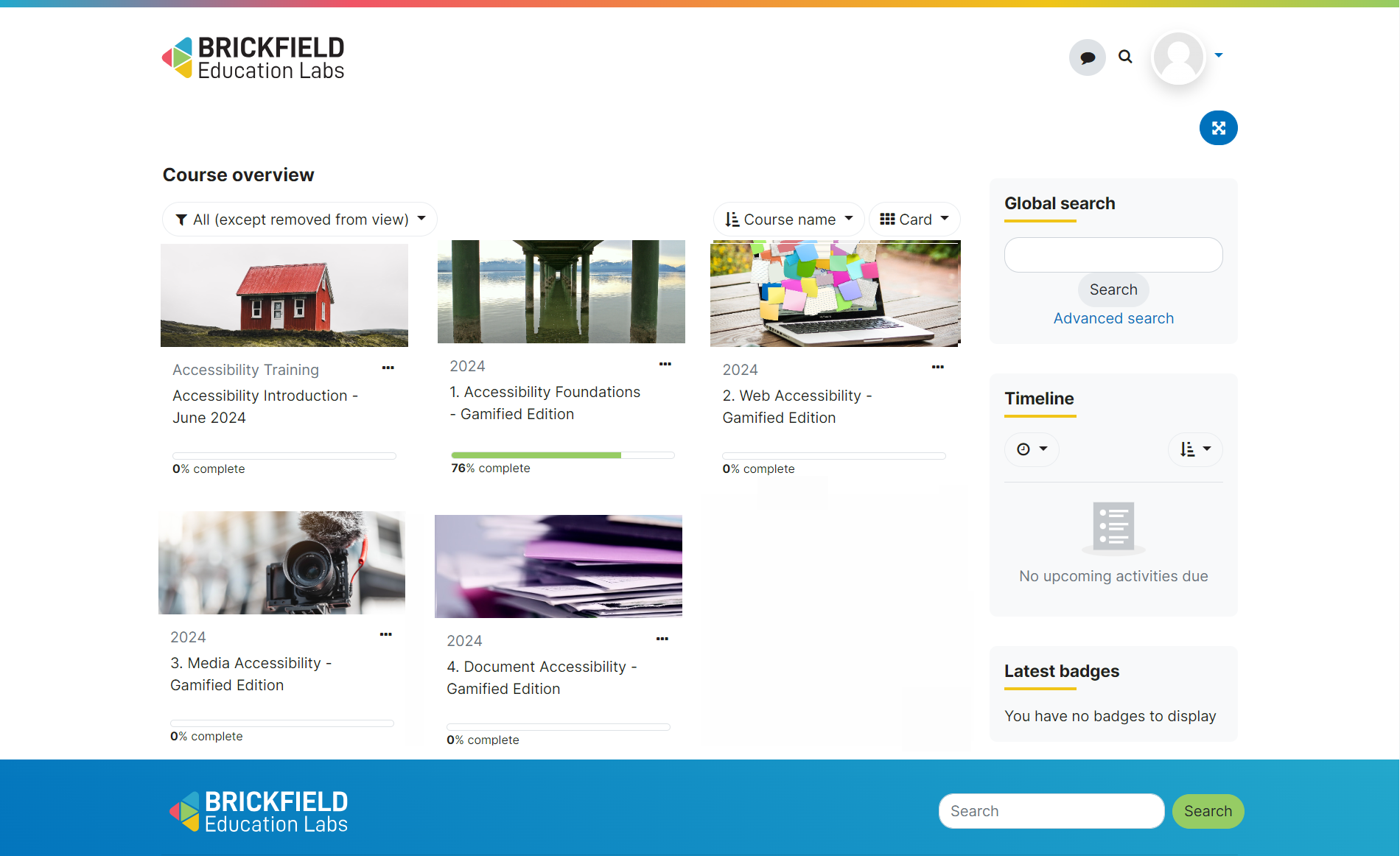1400x856 pixels.
Task: Open the purple documents course thumbnail
Action: [559, 566]
